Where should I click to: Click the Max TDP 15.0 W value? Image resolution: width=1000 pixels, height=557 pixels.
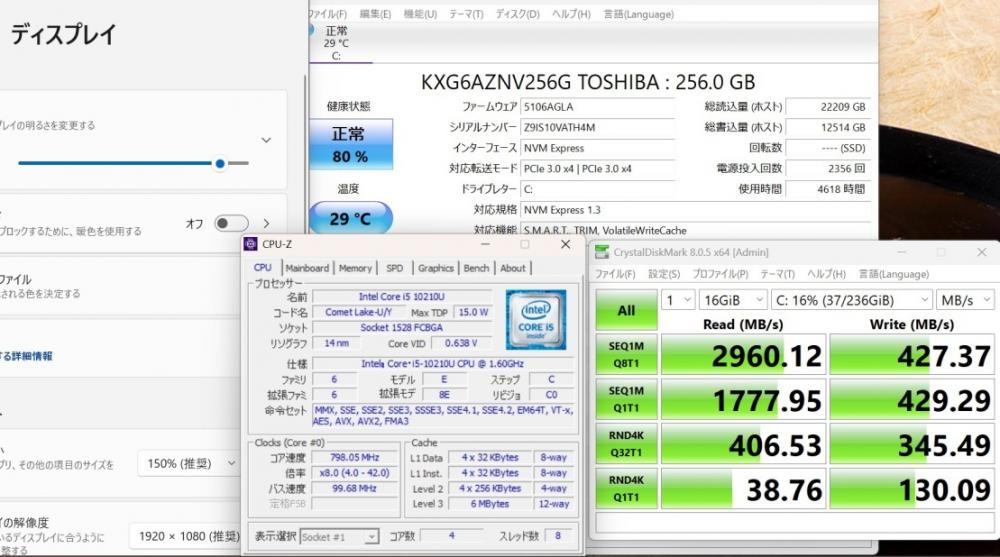click(x=473, y=313)
